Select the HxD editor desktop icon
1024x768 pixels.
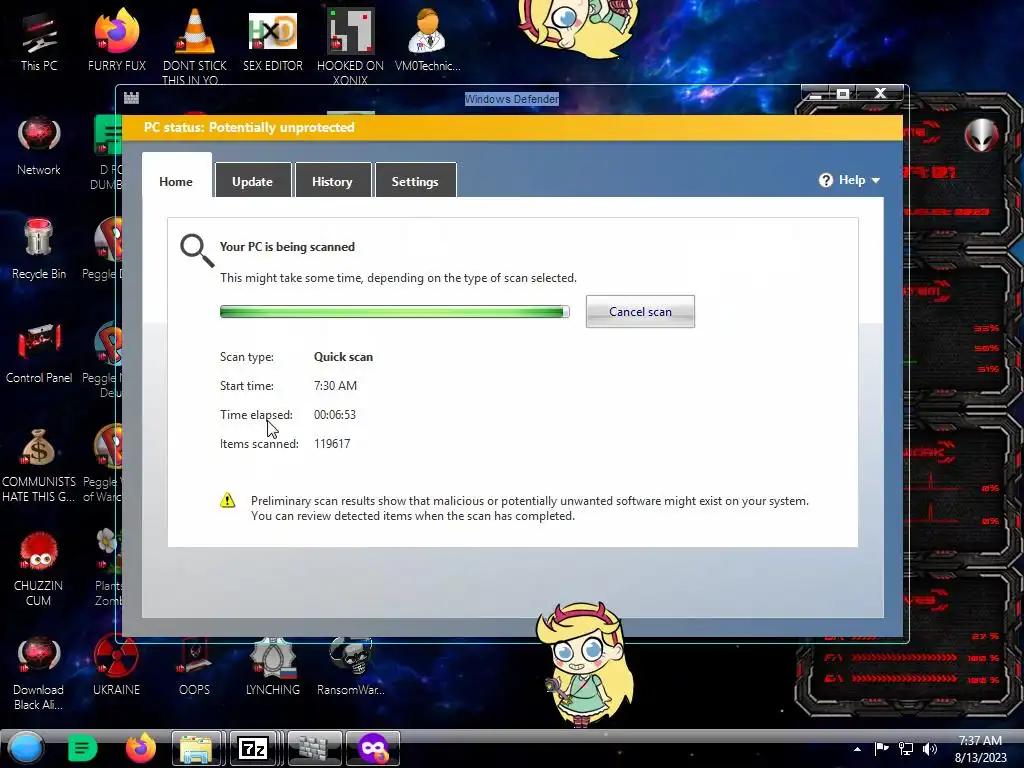coord(272,41)
